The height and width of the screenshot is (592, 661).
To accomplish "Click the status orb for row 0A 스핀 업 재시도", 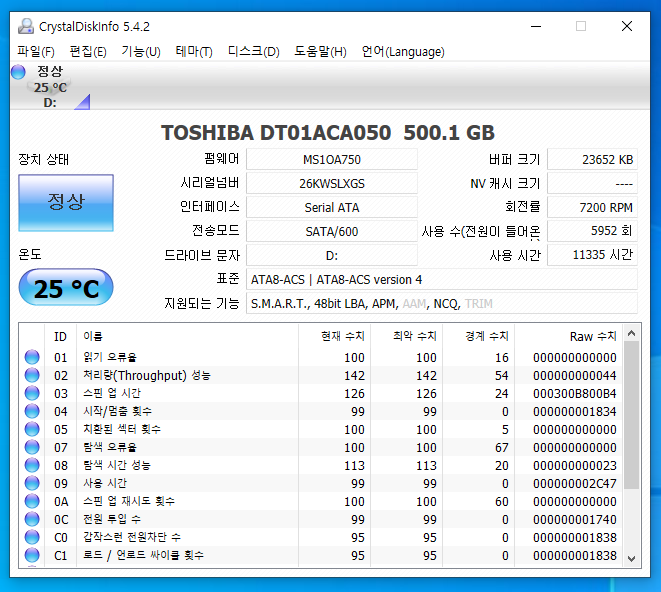I will 32,501.
